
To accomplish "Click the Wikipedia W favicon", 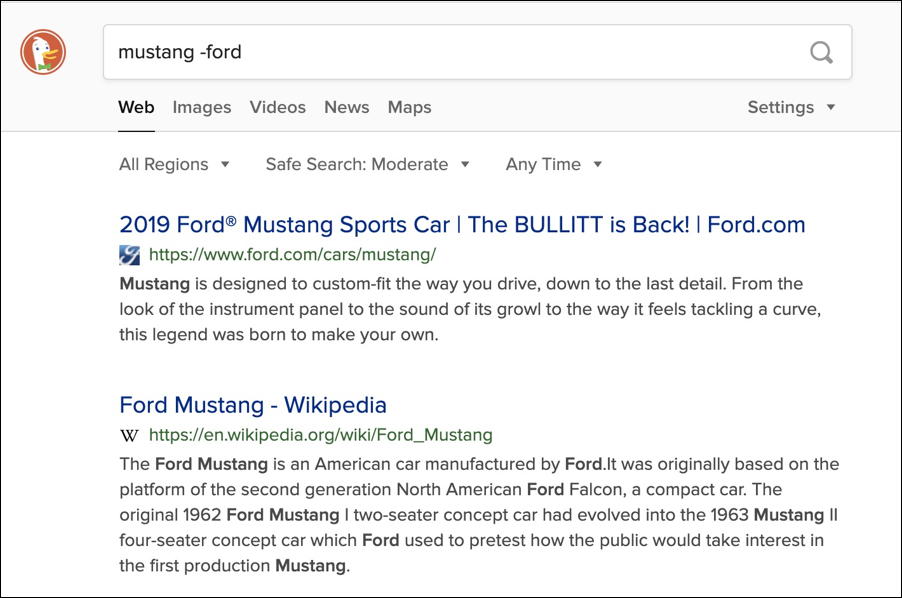I will 129,435.
